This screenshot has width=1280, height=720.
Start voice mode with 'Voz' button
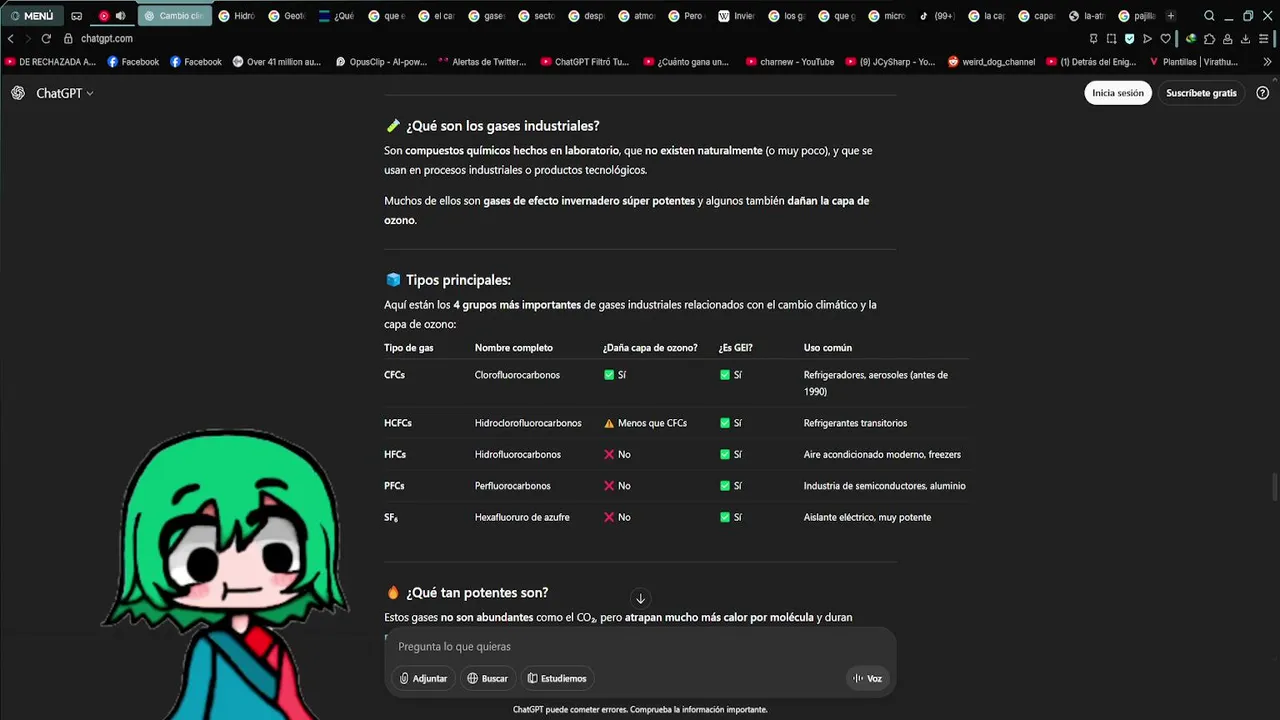(867, 678)
